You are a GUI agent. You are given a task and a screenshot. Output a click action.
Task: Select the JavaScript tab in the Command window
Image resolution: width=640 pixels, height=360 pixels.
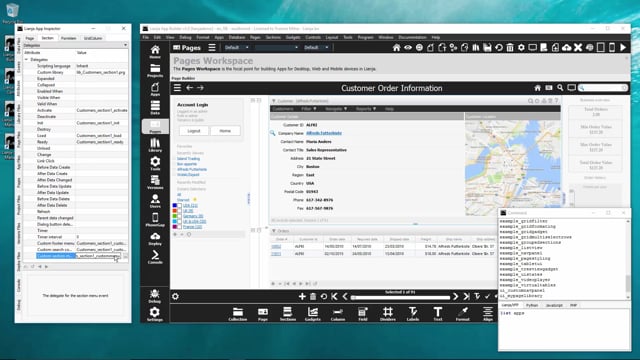pyautogui.click(x=554, y=305)
